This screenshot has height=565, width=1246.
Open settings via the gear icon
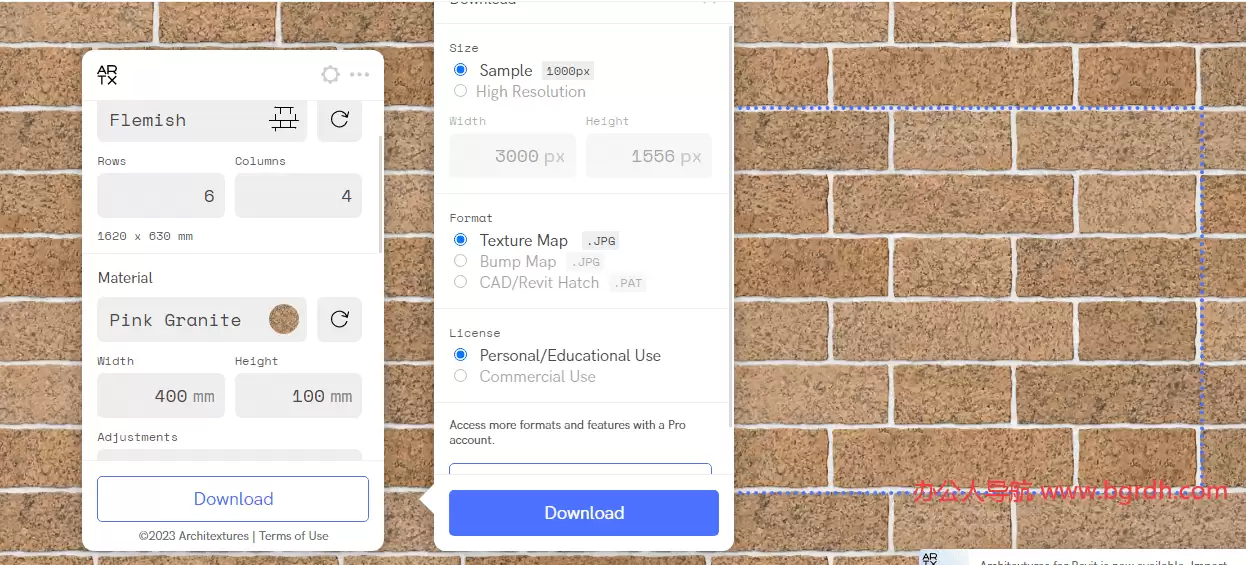[330, 74]
